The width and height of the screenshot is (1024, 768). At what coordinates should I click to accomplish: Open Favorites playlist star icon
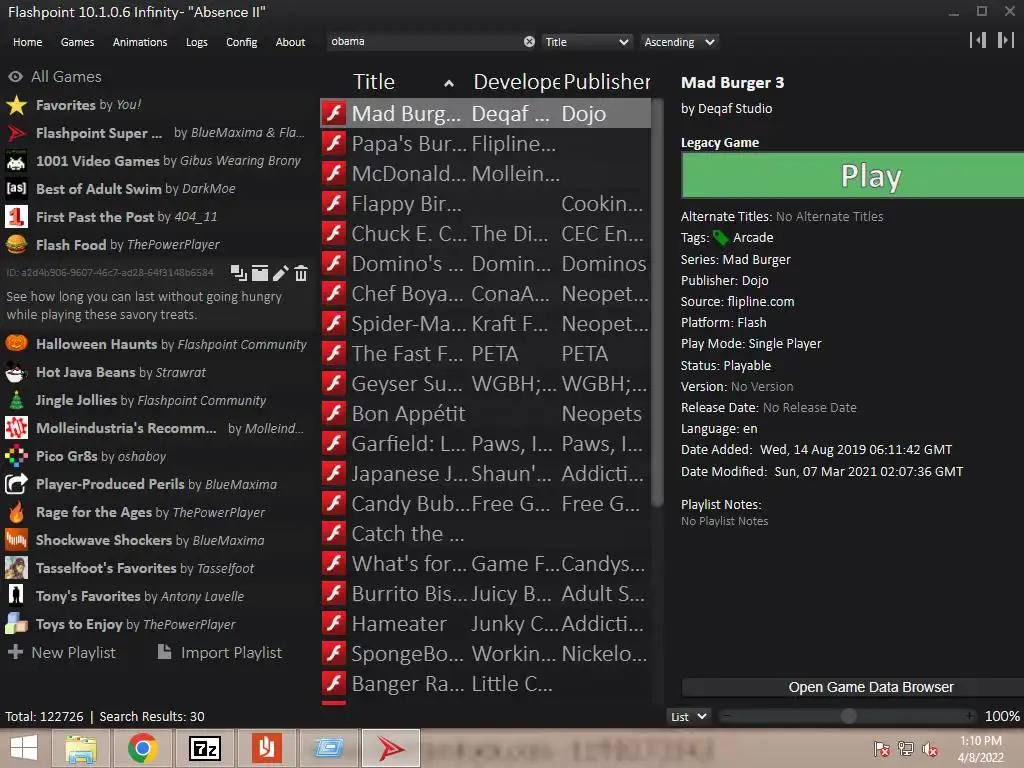[16, 105]
